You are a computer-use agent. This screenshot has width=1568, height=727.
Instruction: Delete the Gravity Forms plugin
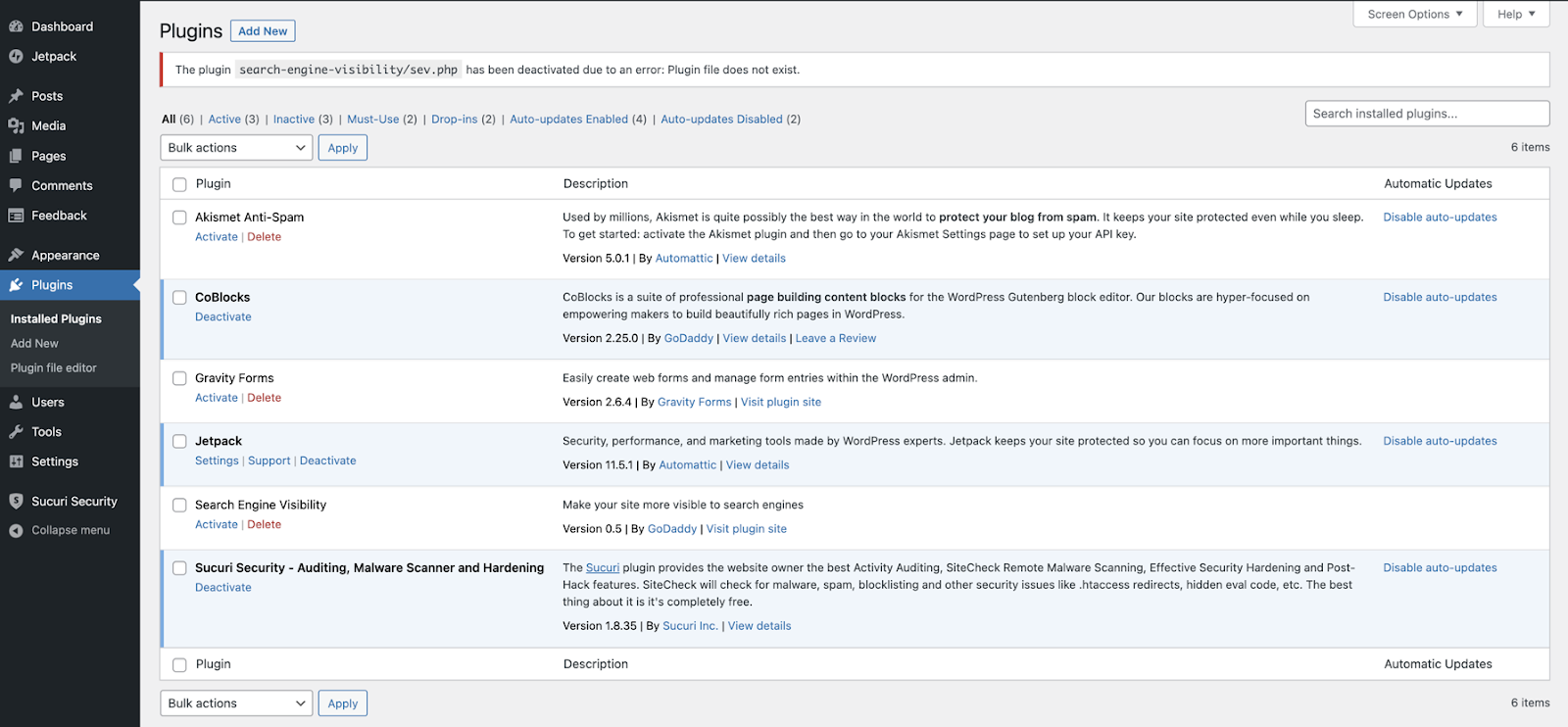point(265,398)
